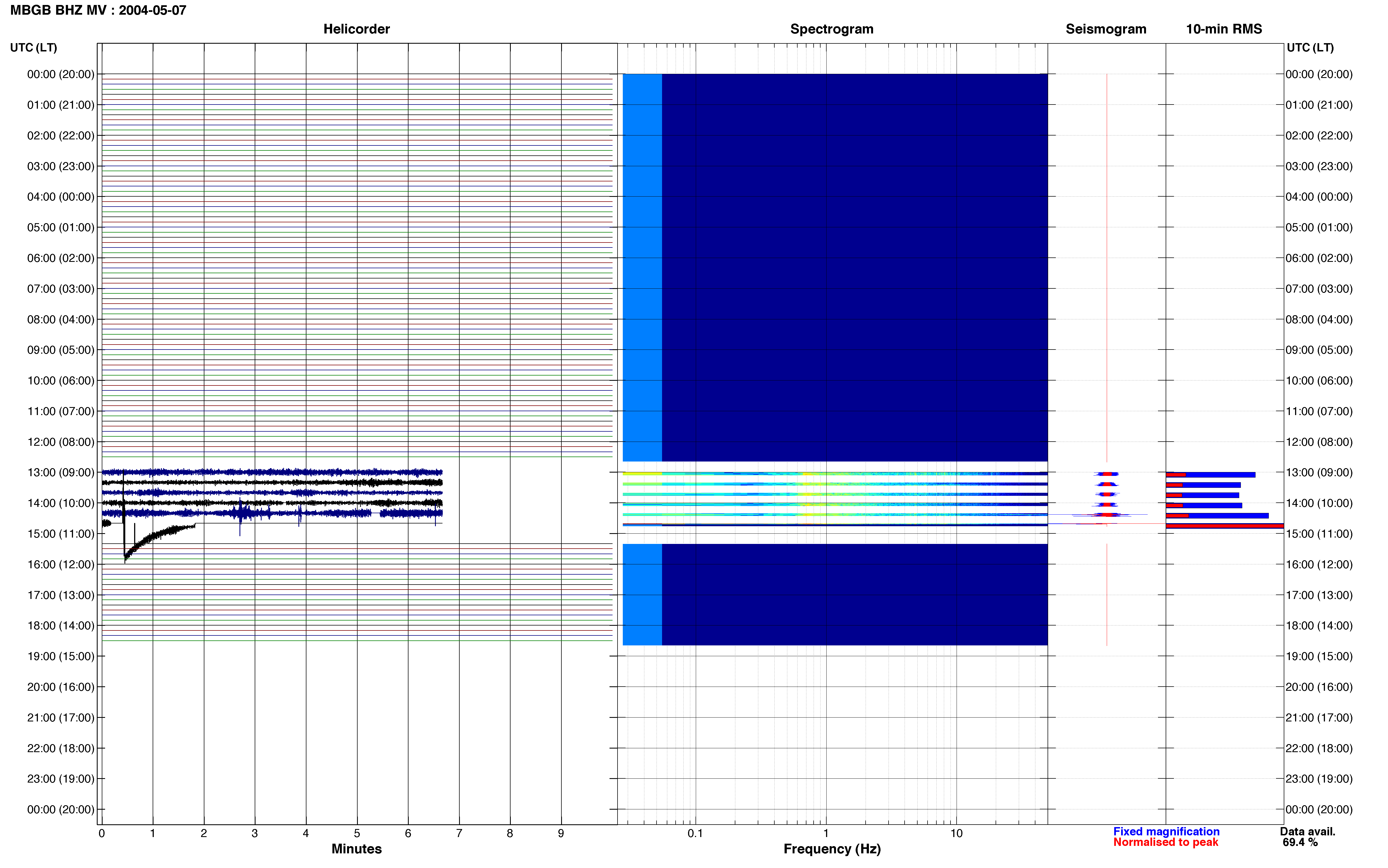Viewport: 1388px width, 868px height.
Task: Click left axis label '15:00 (11:00)'
Action: tap(61, 534)
